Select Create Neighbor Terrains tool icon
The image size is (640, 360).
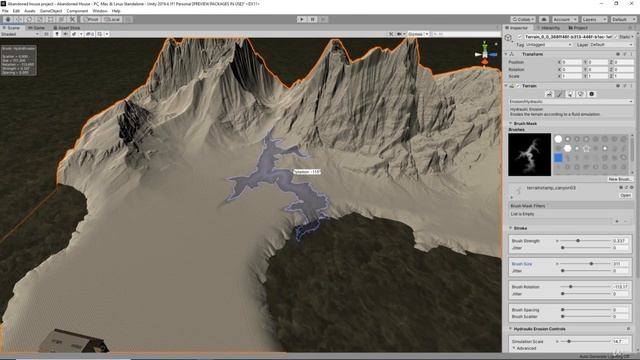pyautogui.click(x=549, y=94)
